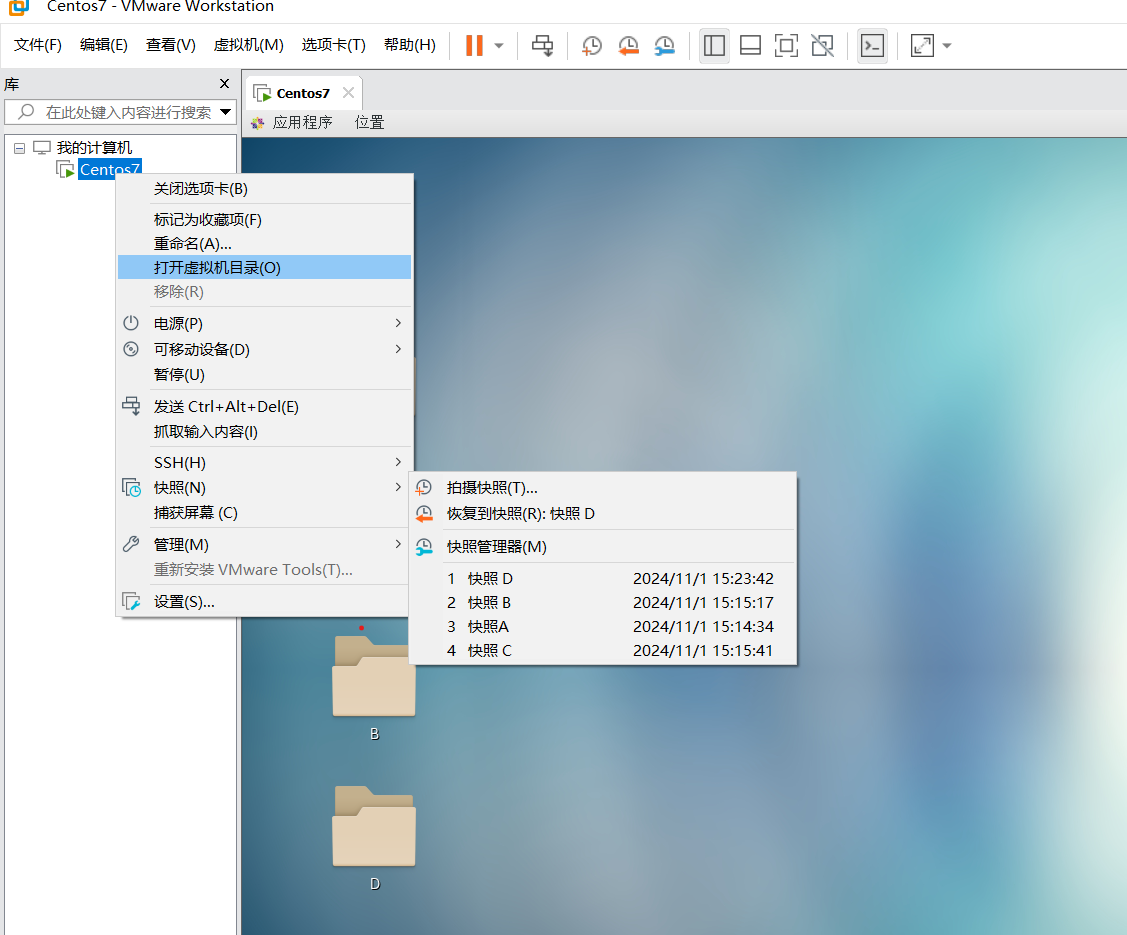Open the 帮助(H) menu
1127x935 pixels.
pyautogui.click(x=410, y=45)
